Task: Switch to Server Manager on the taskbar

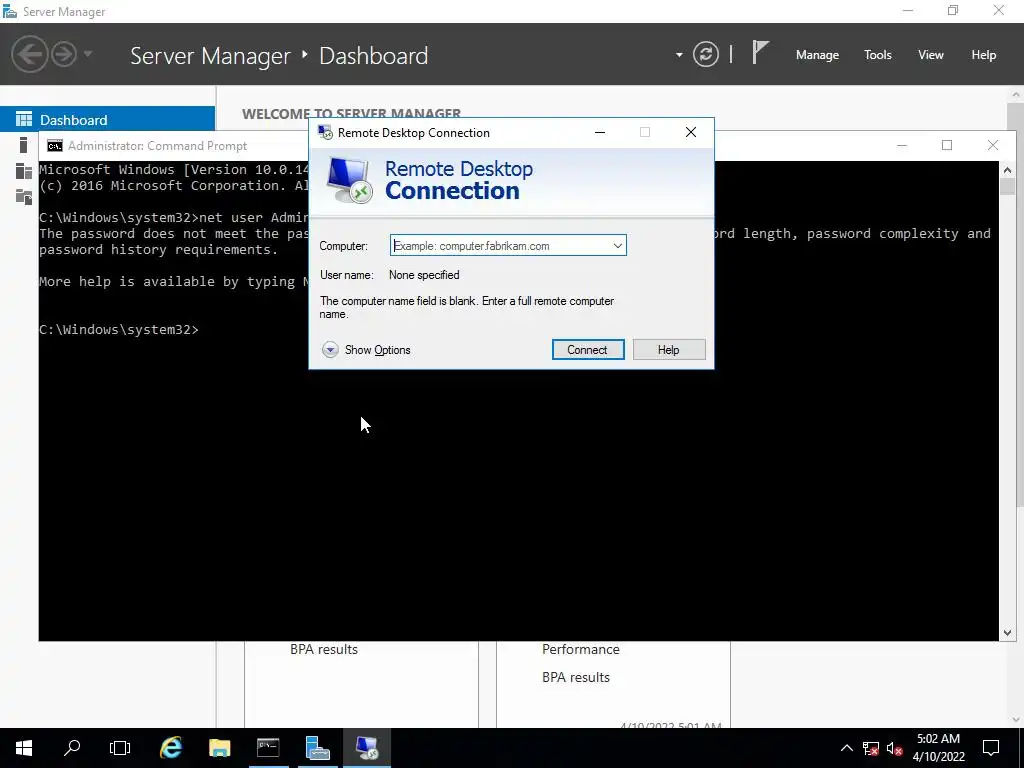Action: click(317, 748)
